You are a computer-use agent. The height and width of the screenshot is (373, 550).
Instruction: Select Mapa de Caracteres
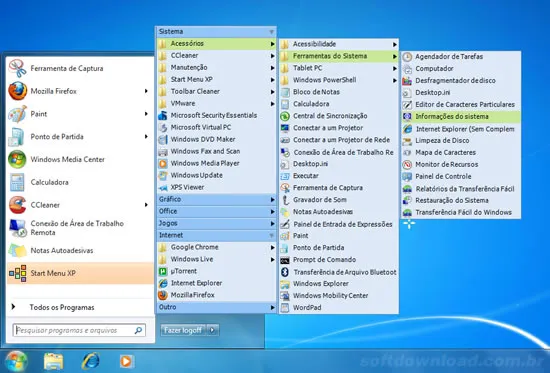[461, 153]
